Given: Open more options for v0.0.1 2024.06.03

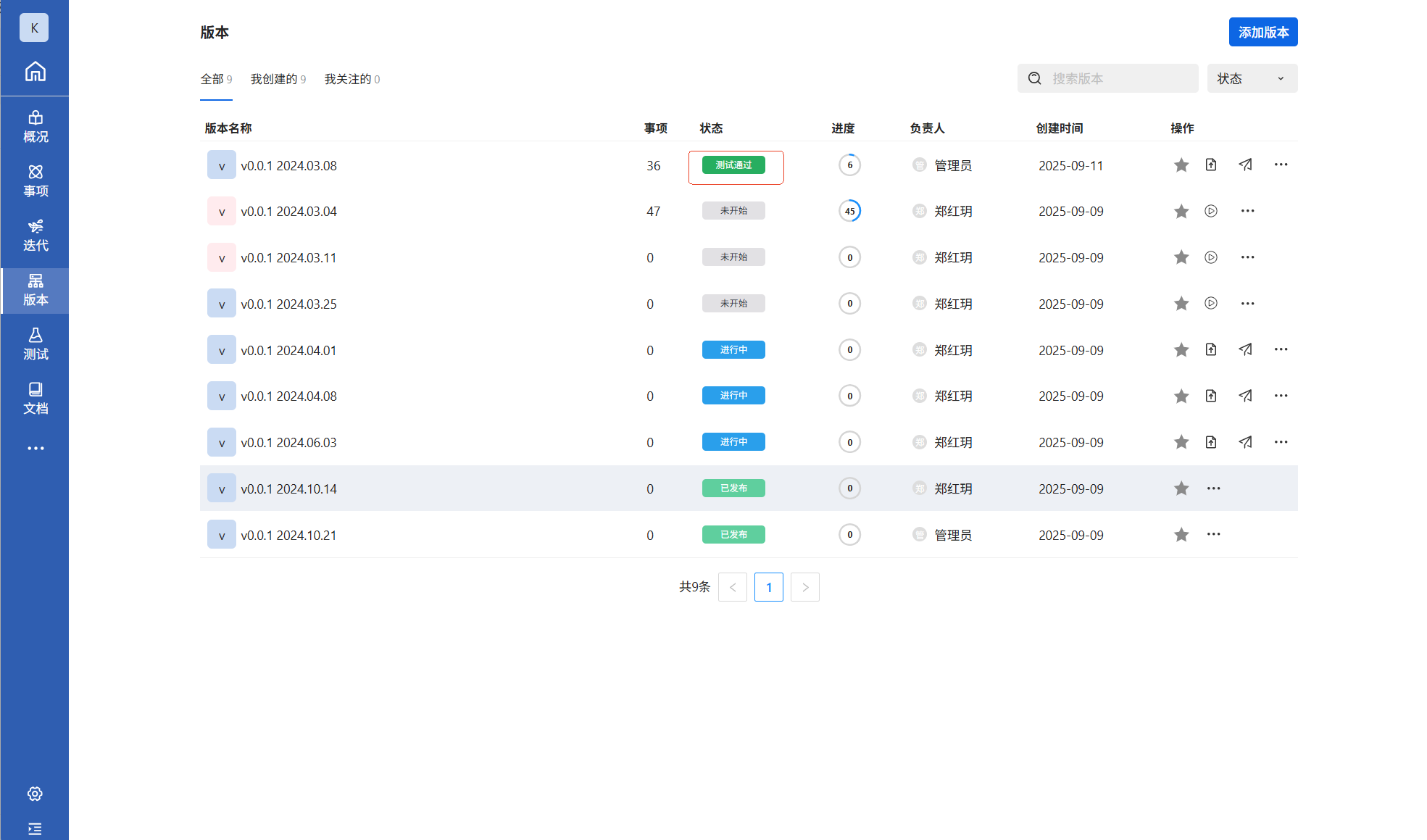Looking at the screenshot, I should (x=1281, y=442).
